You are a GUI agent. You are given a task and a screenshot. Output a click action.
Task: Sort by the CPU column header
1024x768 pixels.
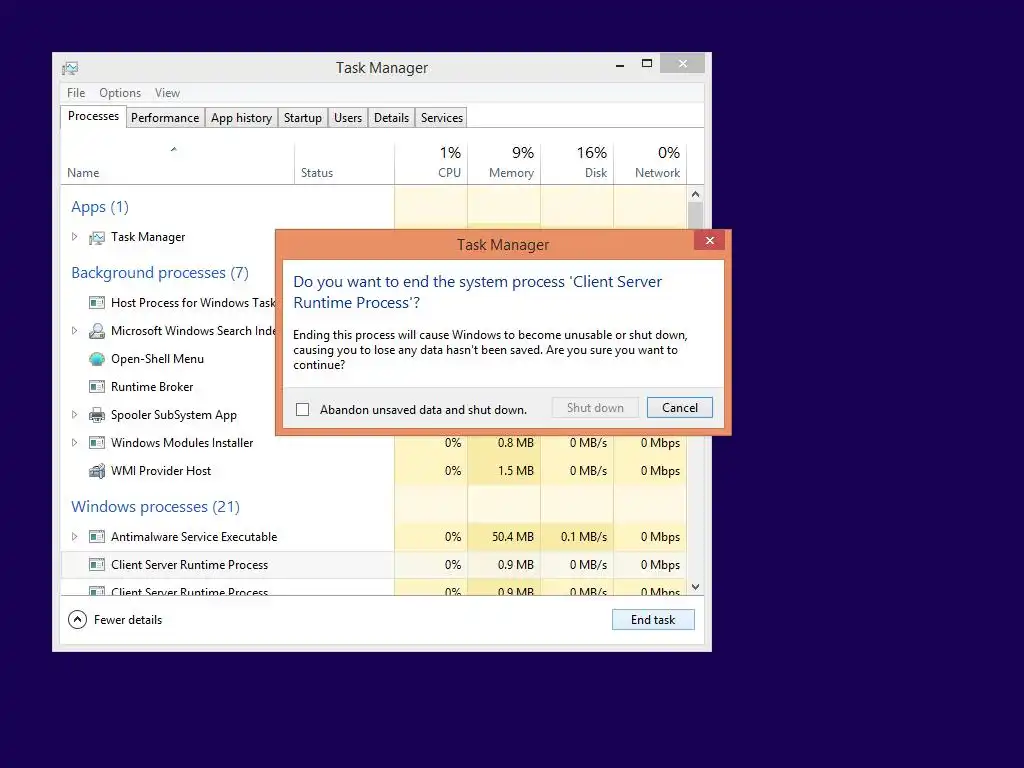(x=431, y=164)
